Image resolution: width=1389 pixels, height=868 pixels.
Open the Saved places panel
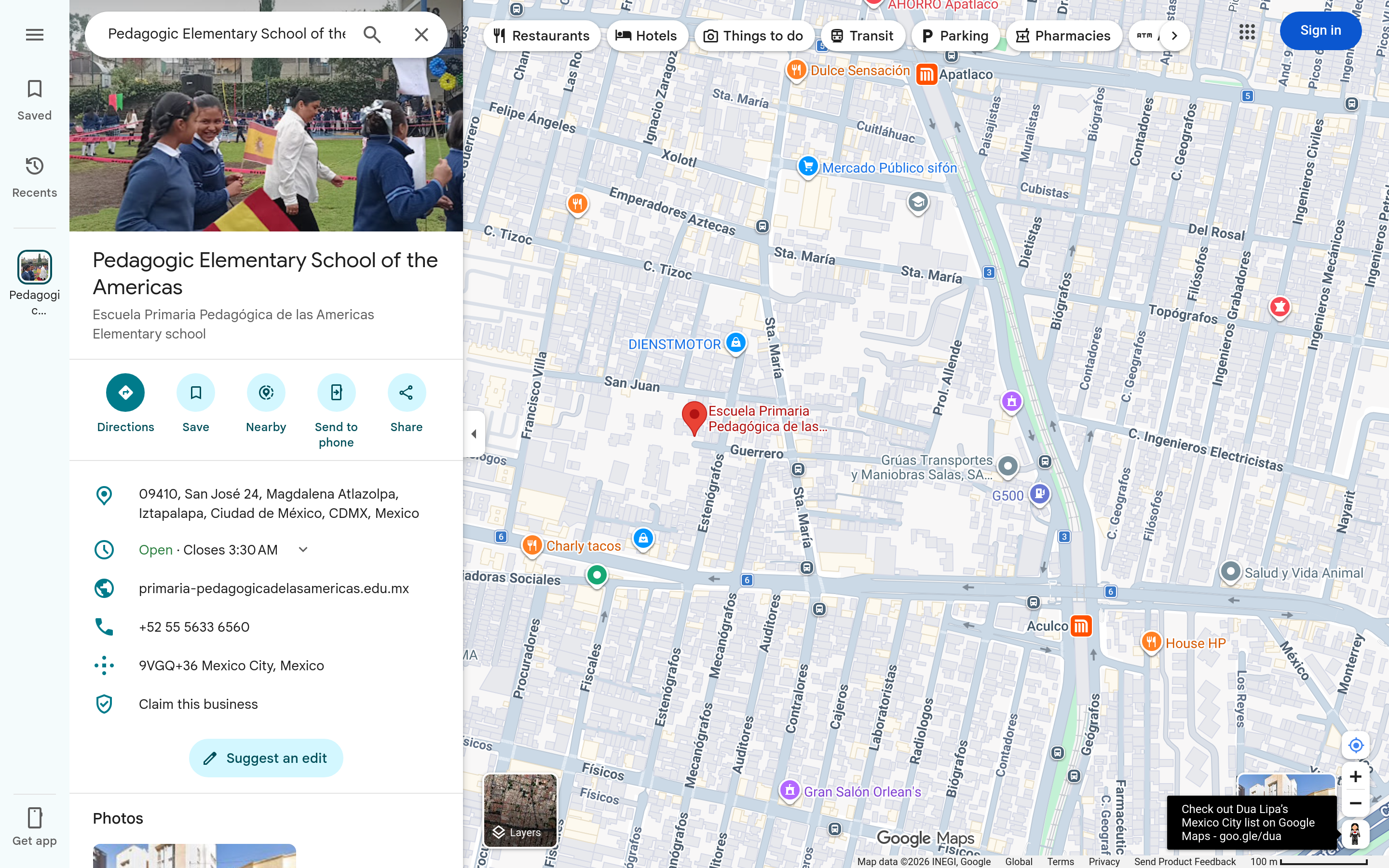click(x=34, y=100)
